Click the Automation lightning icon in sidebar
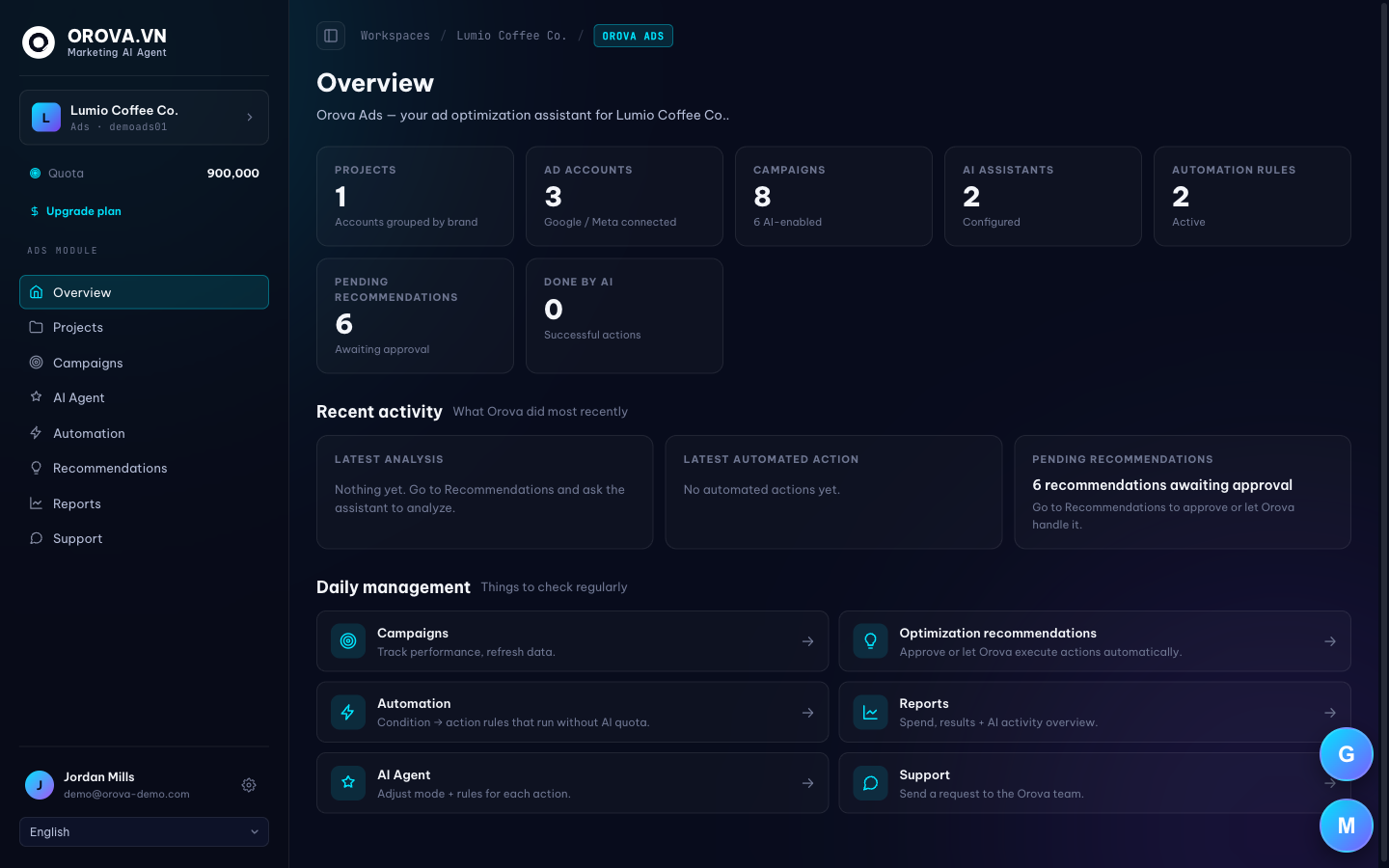This screenshot has height=868, width=1389. tap(36, 433)
